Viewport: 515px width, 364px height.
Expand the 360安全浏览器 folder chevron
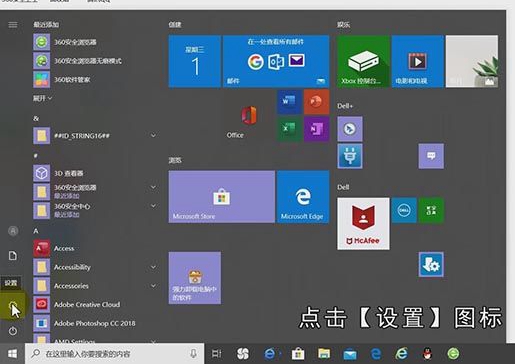(x=153, y=187)
